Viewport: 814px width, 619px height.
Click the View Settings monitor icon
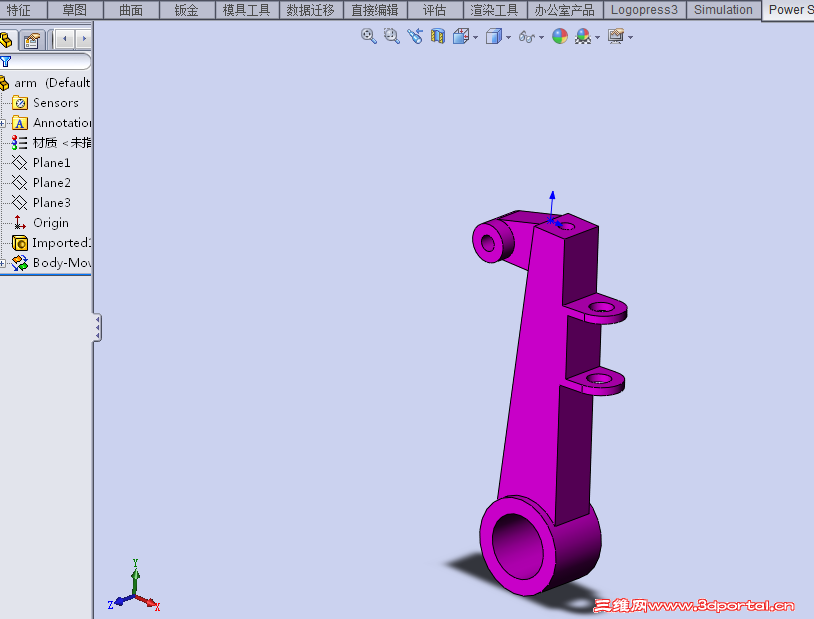pyautogui.click(x=616, y=36)
